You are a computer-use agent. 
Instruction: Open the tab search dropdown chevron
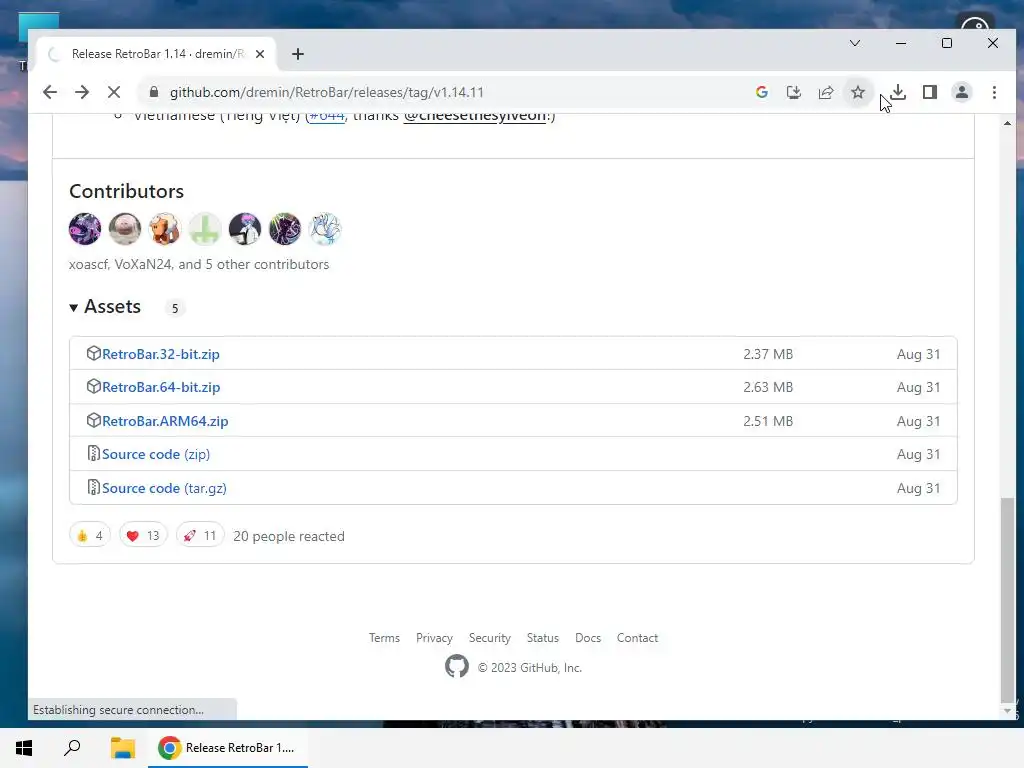855,43
